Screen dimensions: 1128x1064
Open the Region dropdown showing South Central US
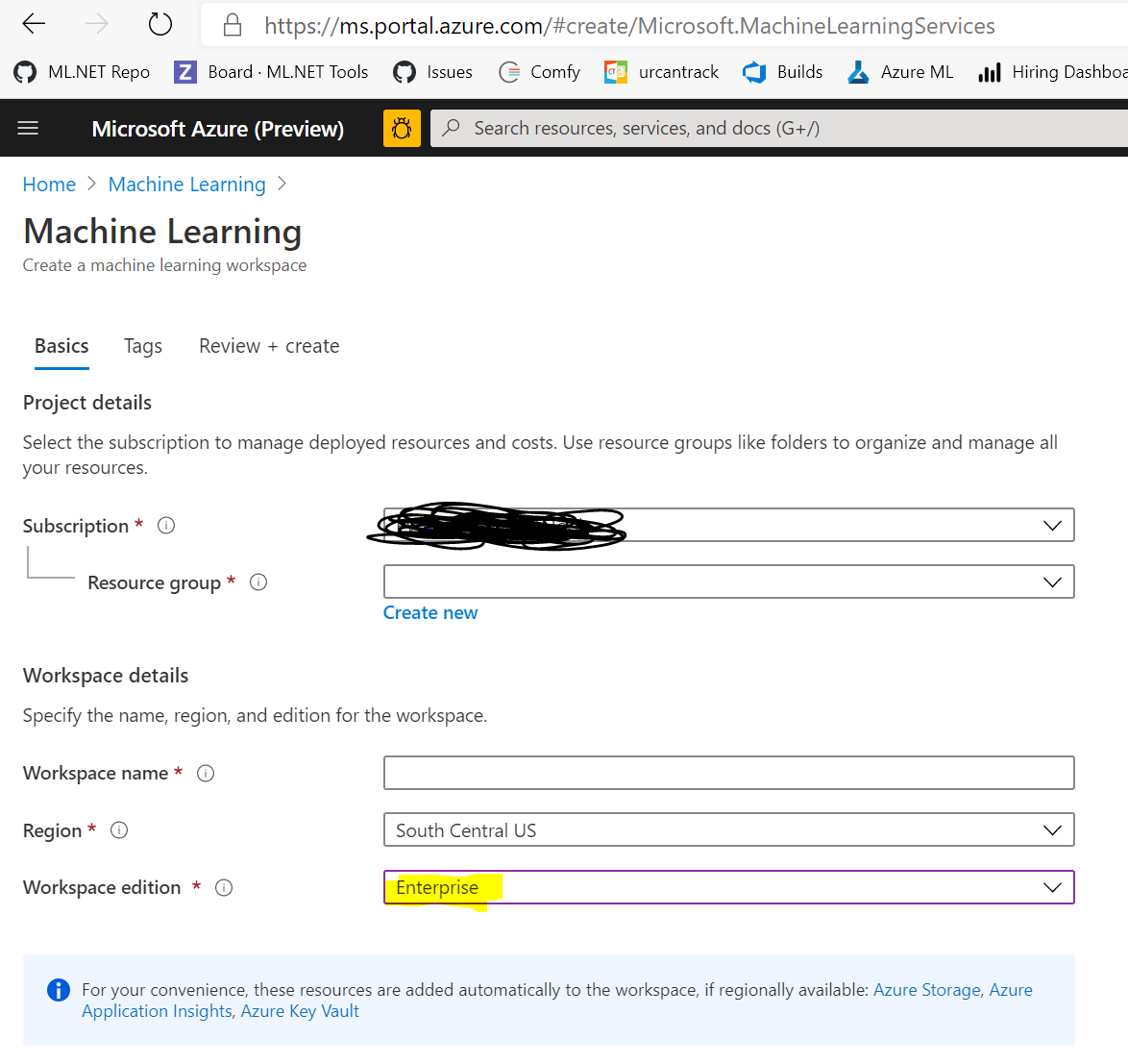[x=1052, y=829]
